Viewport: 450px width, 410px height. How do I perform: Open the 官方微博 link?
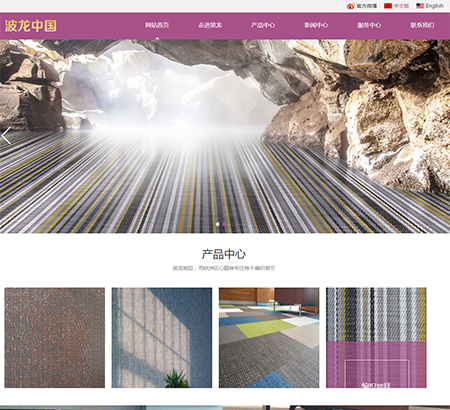367,6
